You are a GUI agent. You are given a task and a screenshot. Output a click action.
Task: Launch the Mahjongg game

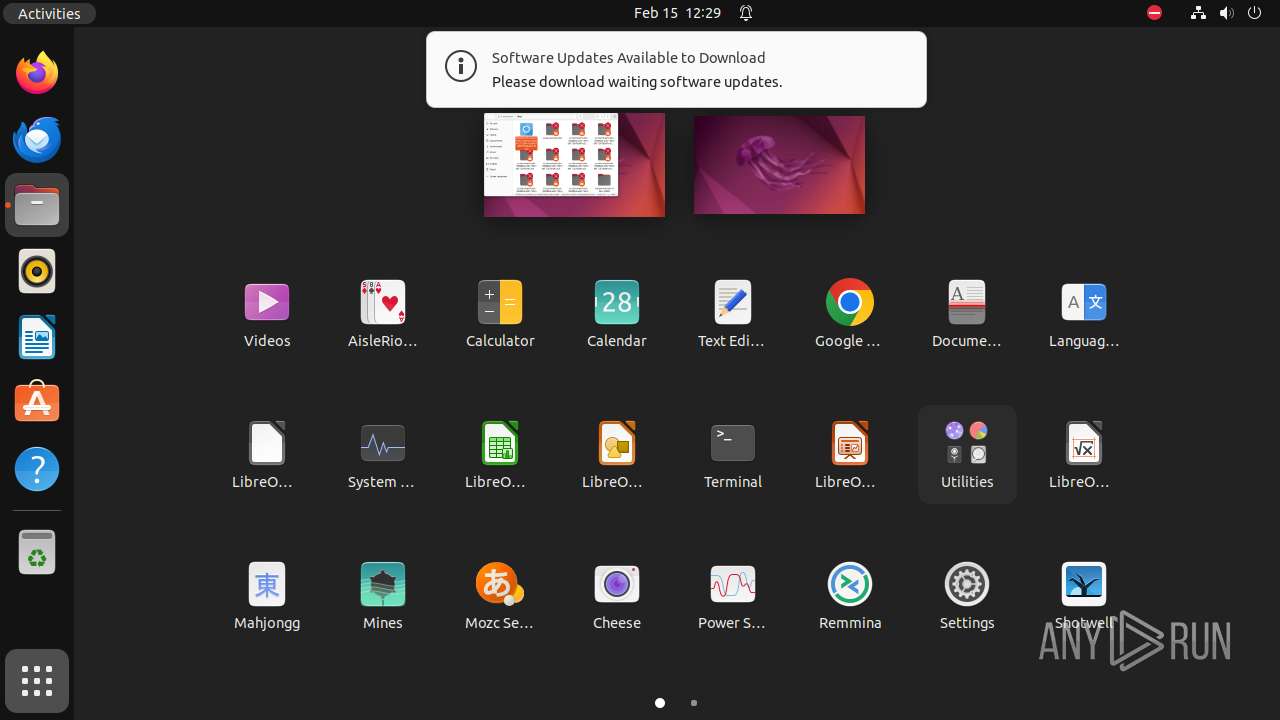click(267, 596)
